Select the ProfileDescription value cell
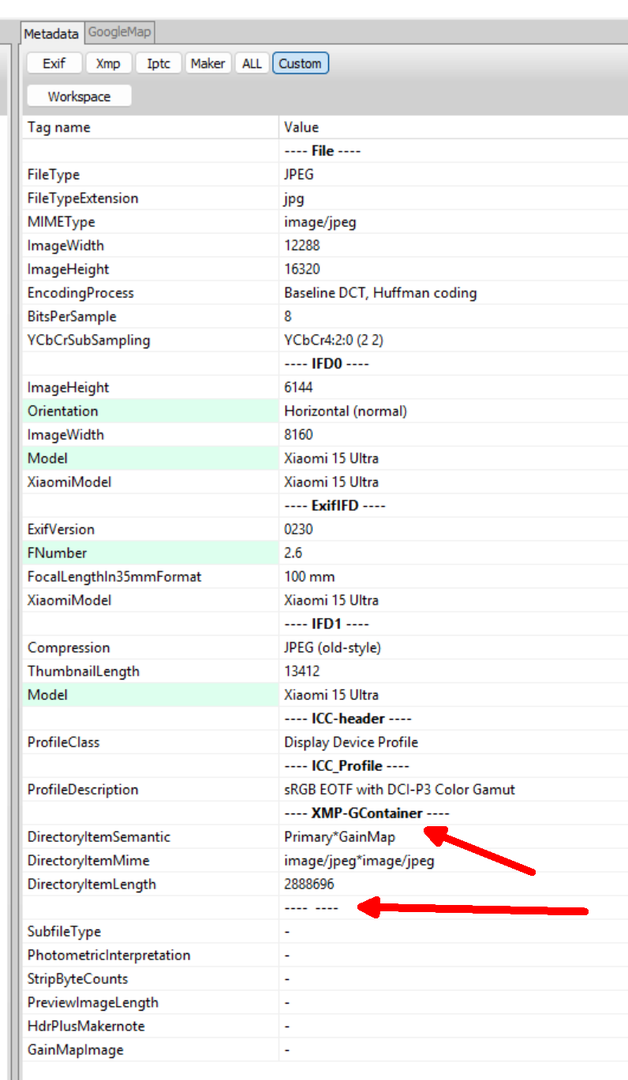Image resolution: width=628 pixels, height=1080 pixels. 400,790
